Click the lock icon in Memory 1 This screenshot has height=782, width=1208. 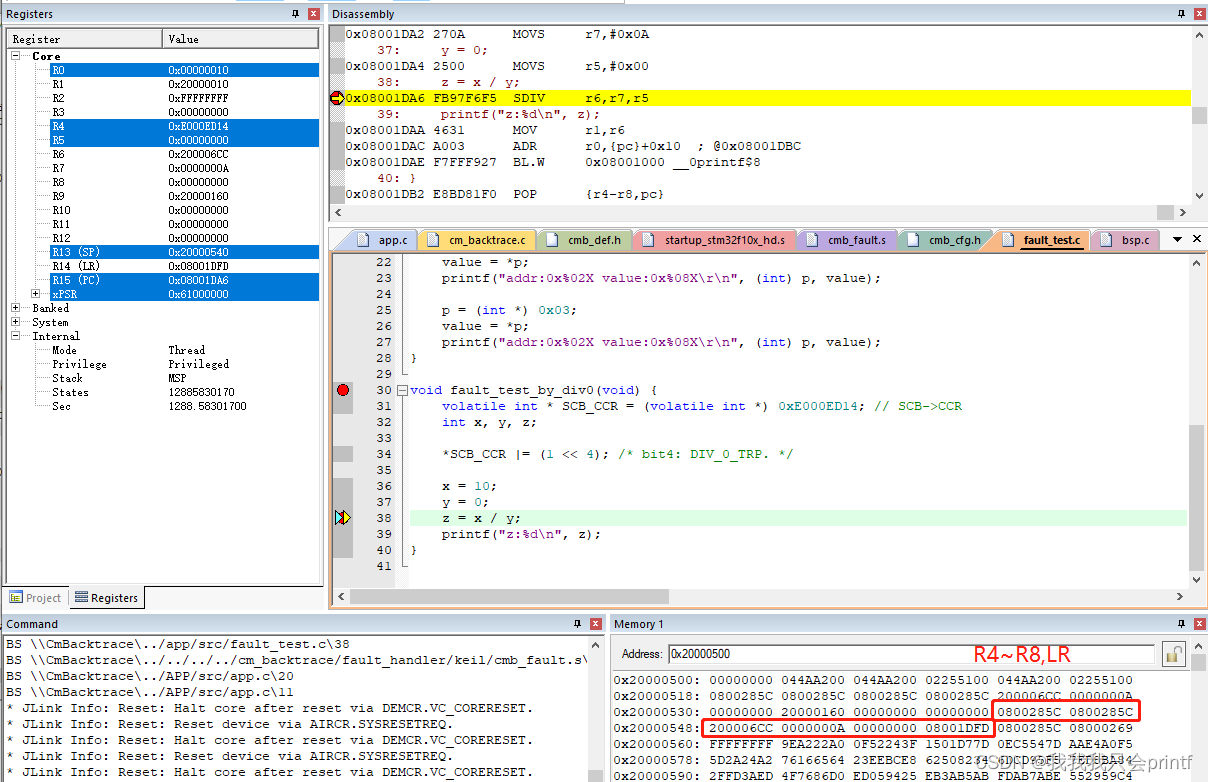point(1173,654)
